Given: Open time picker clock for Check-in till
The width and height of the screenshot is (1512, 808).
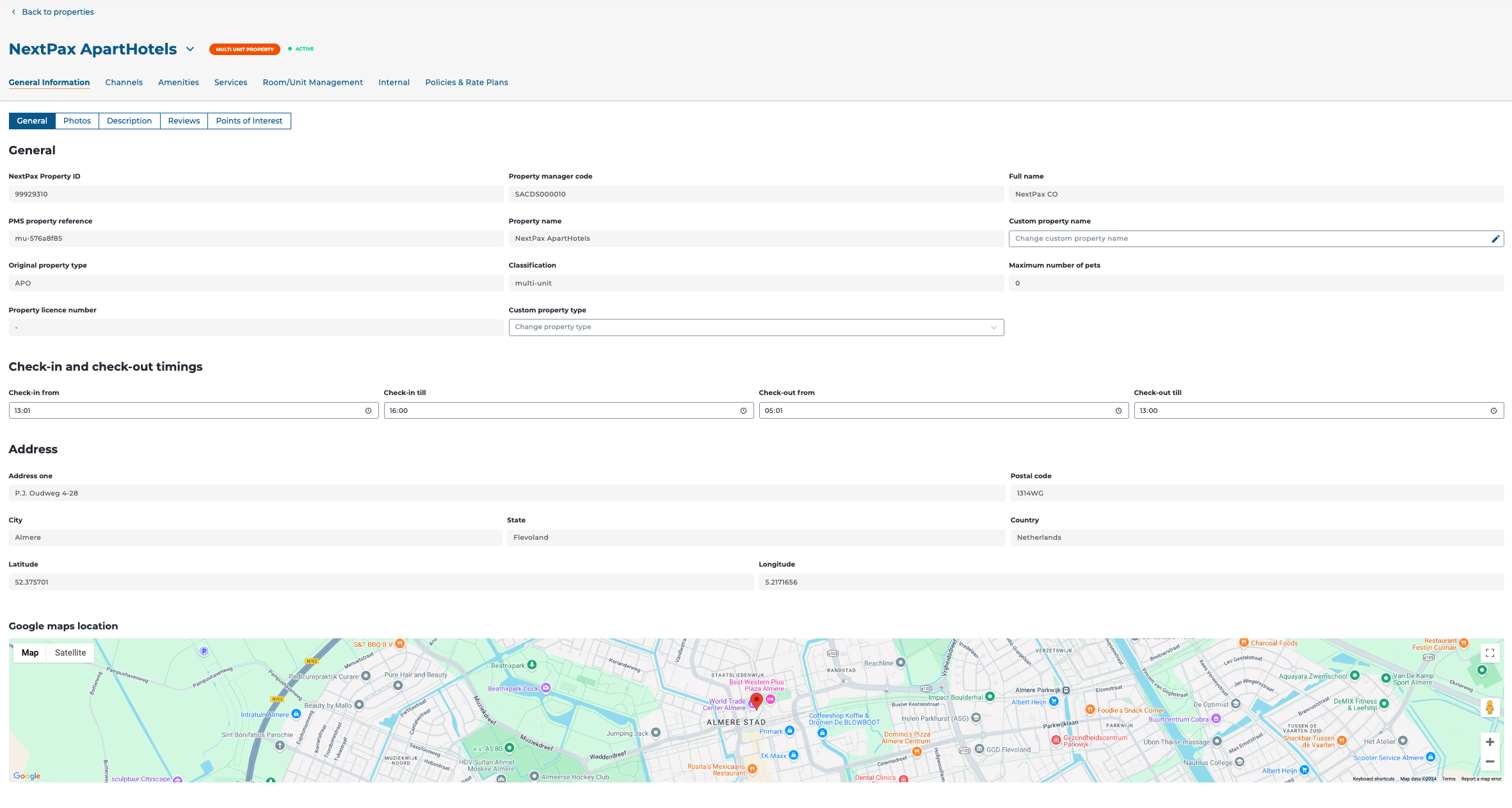Looking at the screenshot, I should [x=743, y=411].
